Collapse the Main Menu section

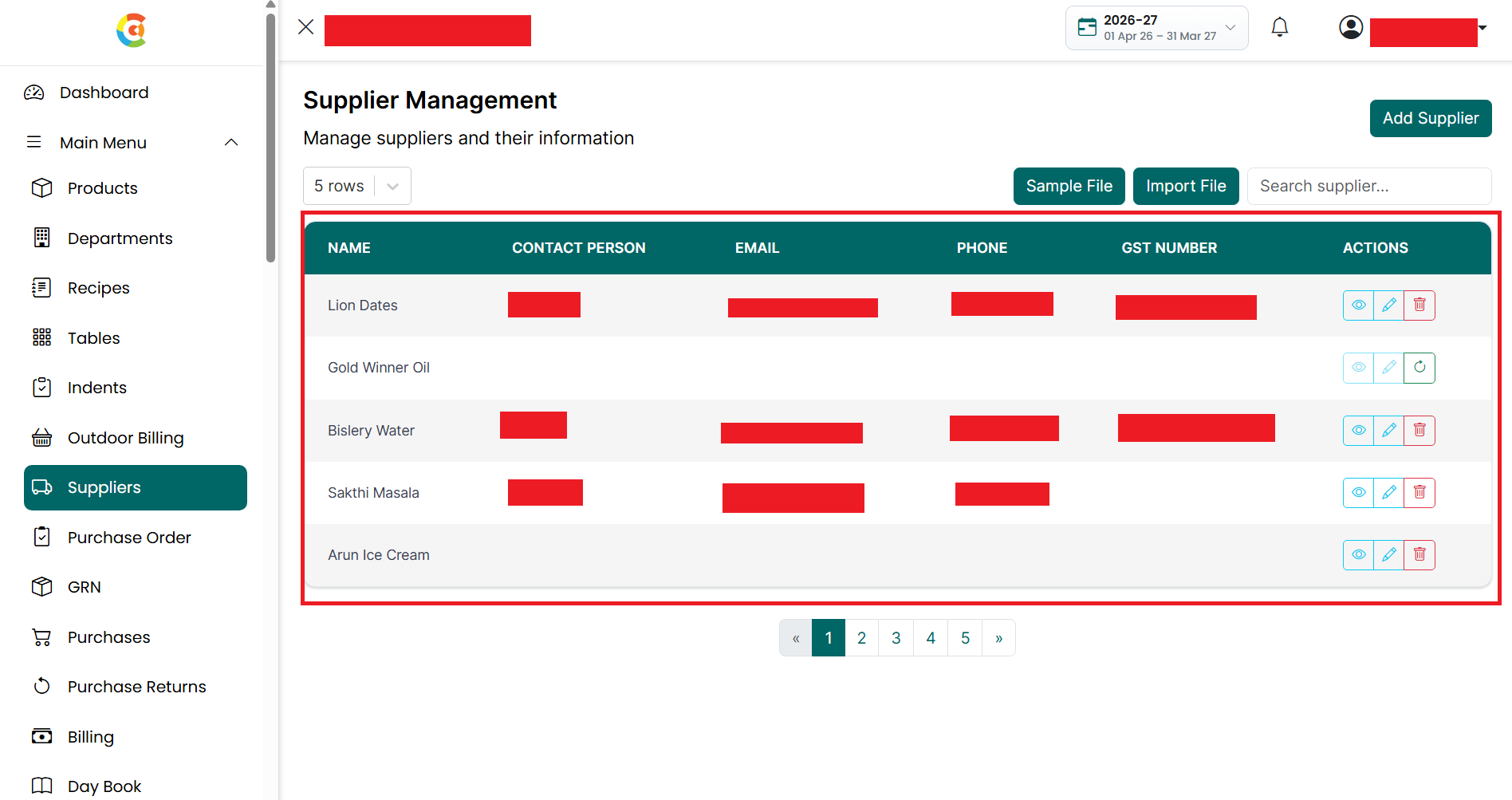(x=135, y=143)
